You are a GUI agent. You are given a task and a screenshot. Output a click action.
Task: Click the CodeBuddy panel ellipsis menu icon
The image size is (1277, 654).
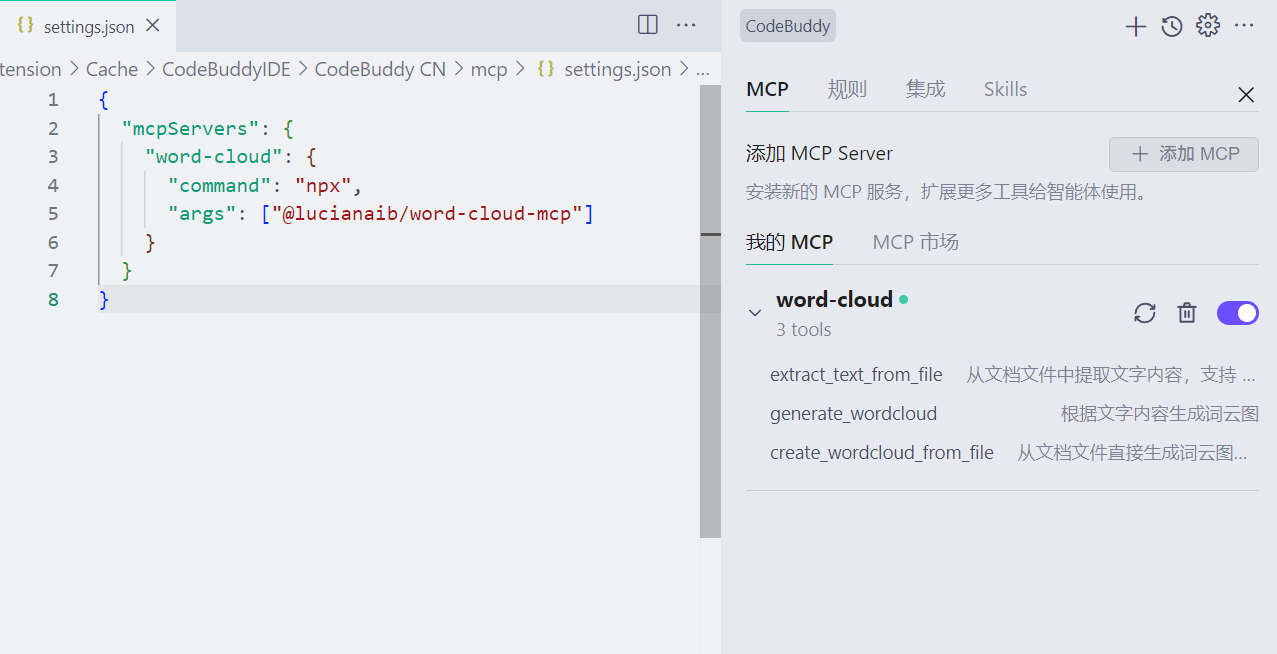tap(1244, 26)
